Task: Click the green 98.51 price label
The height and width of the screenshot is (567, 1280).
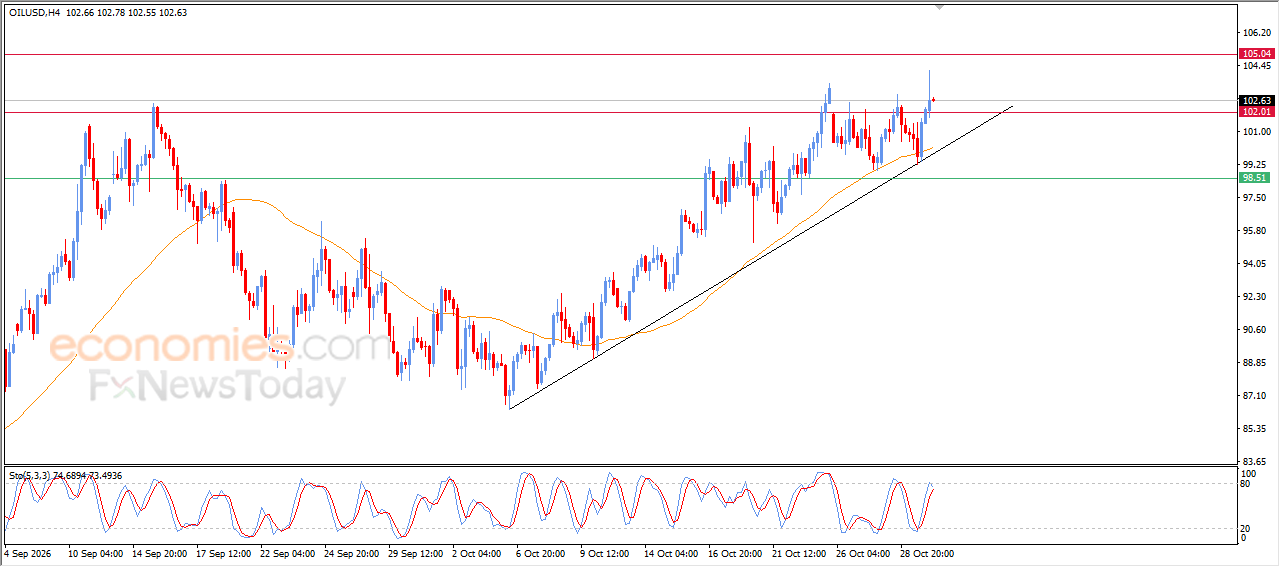Action: pos(1255,178)
